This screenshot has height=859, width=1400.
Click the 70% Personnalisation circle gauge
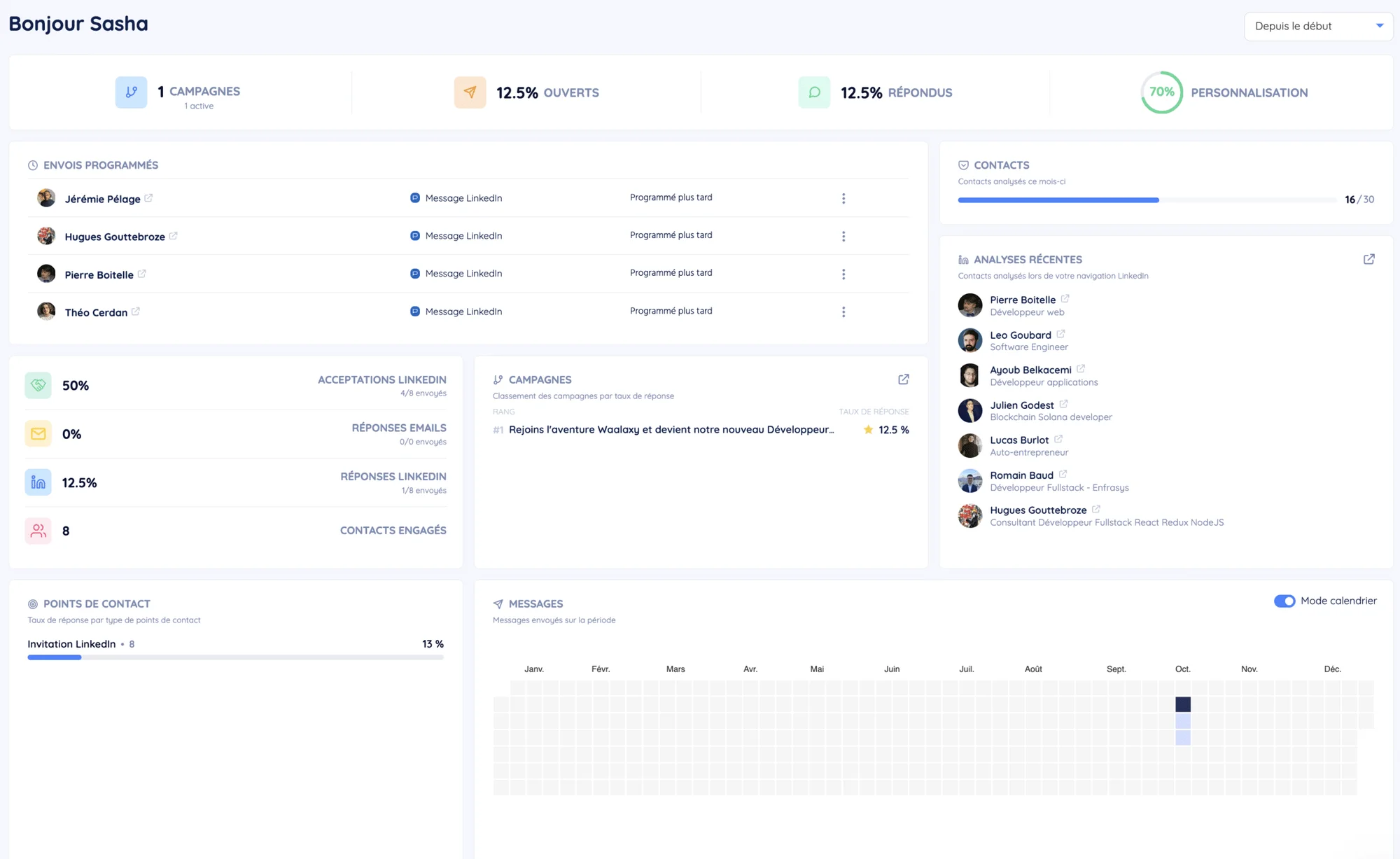coord(1161,92)
